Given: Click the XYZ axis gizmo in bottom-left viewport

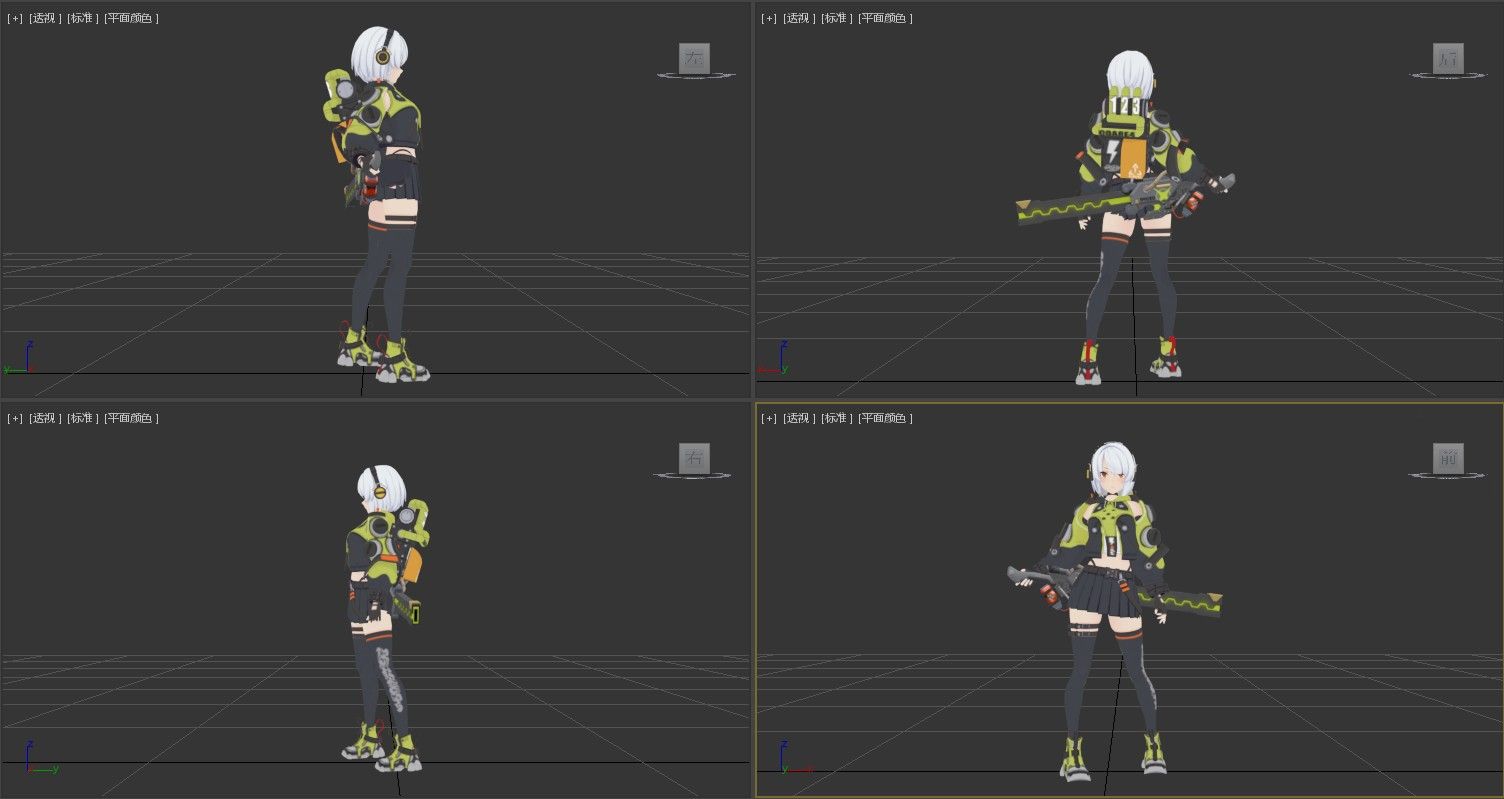Looking at the screenshot, I should 42,757.
